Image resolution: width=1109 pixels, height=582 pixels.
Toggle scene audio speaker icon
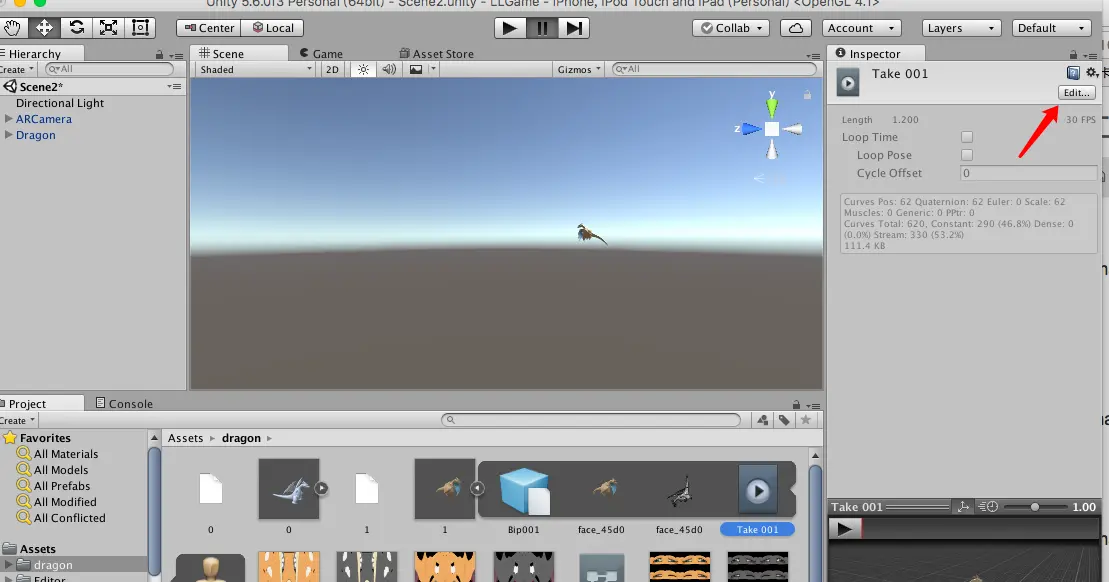click(x=389, y=69)
